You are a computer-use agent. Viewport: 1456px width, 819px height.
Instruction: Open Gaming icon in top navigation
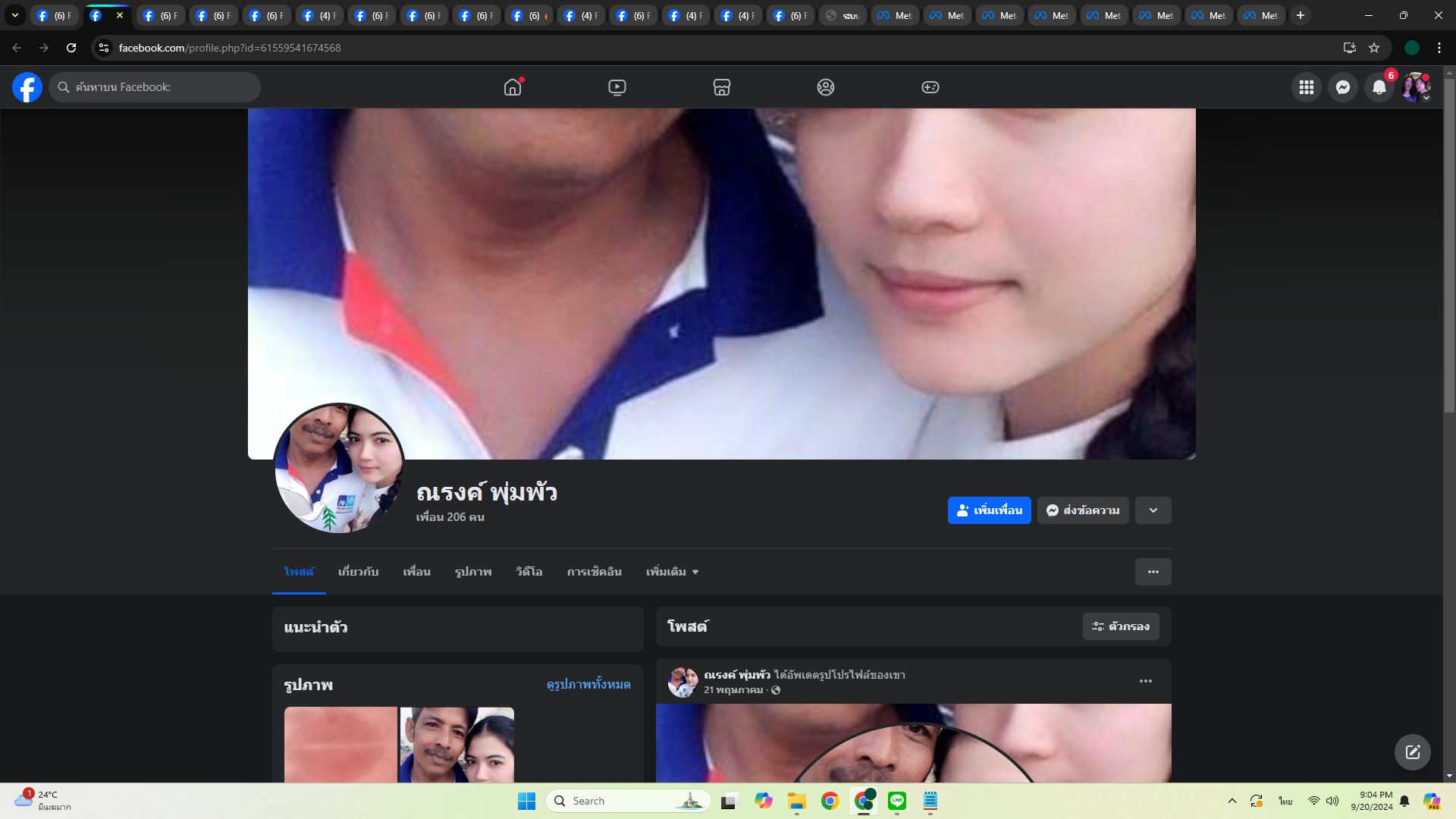pyautogui.click(x=930, y=87)
